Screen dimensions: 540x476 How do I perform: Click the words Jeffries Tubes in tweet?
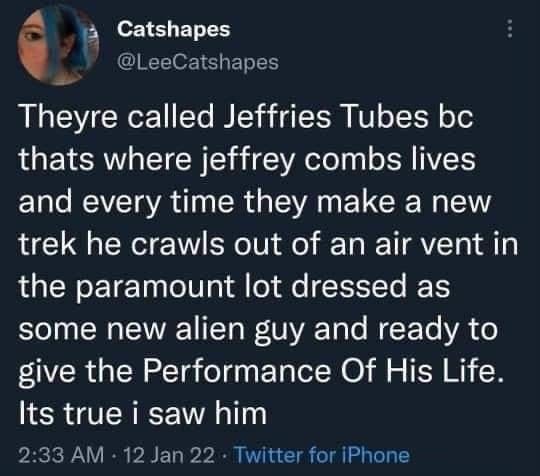pyautogui.click(x=326, y=116)
